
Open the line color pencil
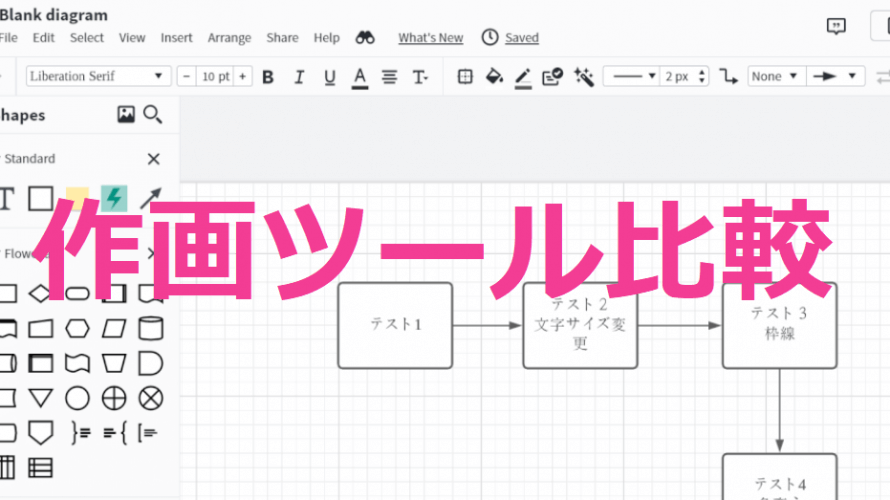point(523,78)
